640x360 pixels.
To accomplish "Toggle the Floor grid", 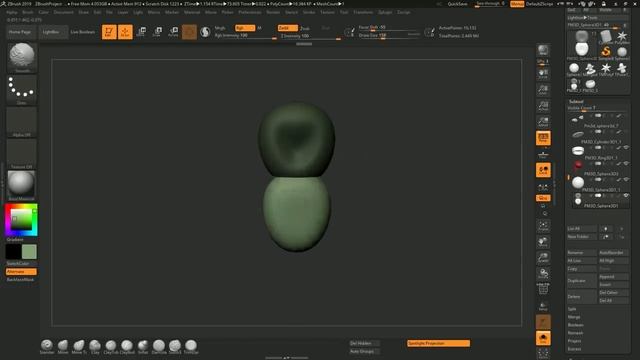I will pyautogui.click(x=543, y=155).
